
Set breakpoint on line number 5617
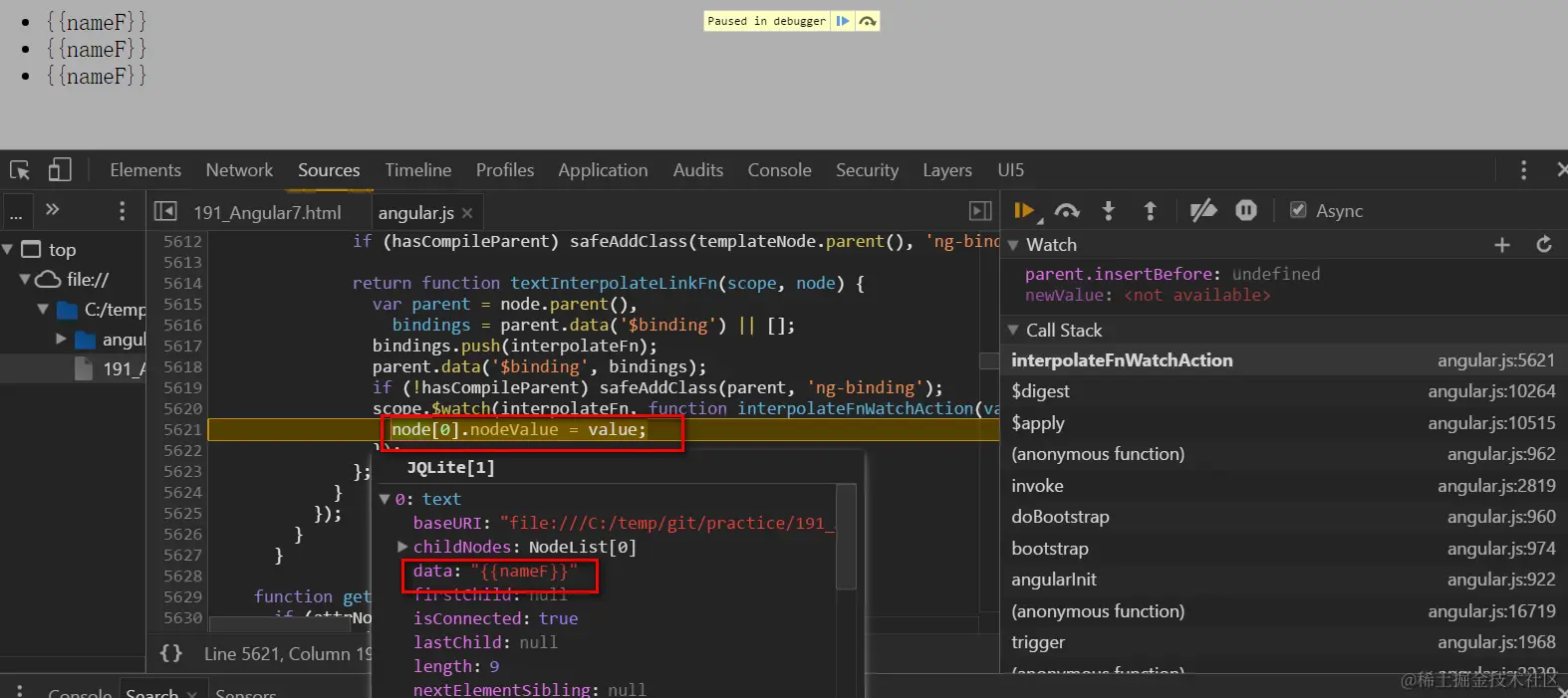[182, 346]
